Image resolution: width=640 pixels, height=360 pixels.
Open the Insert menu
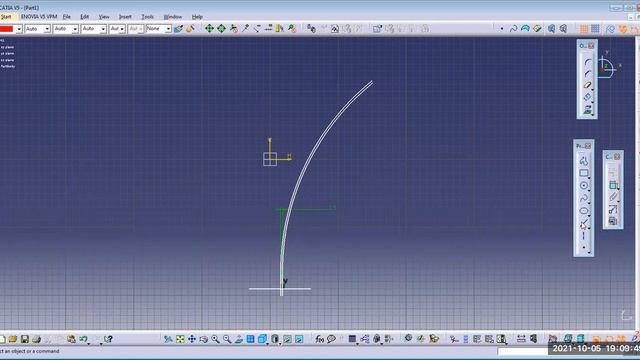125,17
